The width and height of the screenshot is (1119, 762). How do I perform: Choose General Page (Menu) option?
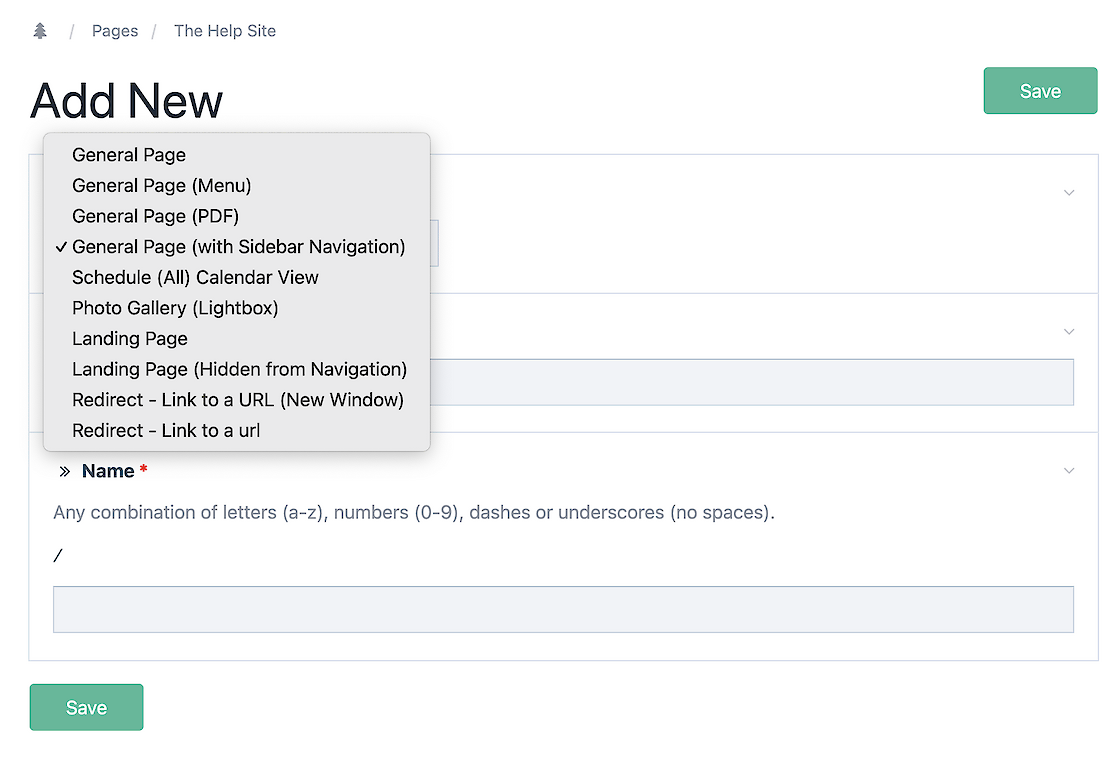coord(161,186)
